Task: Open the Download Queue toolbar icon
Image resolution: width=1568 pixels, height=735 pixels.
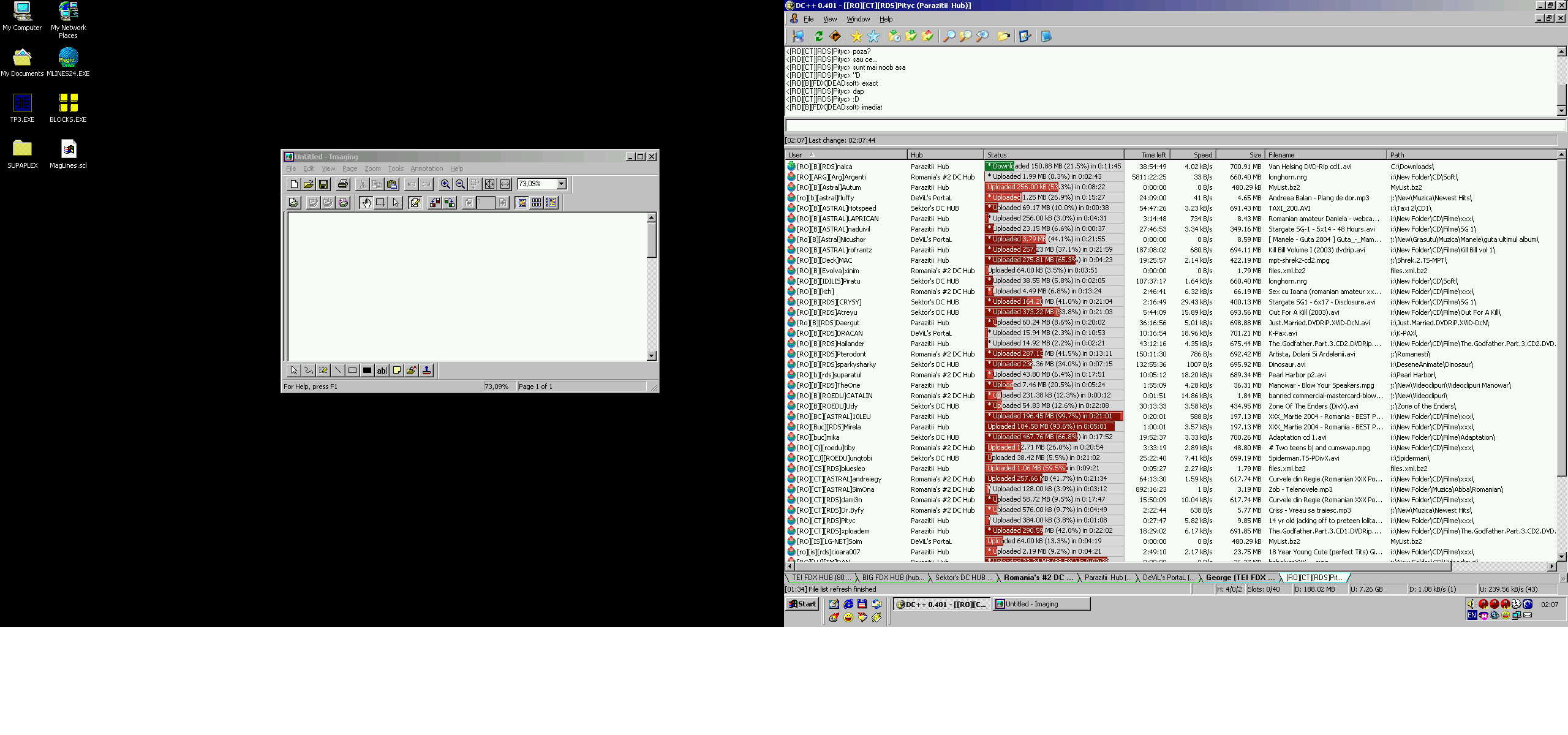Action: (895, 36)
